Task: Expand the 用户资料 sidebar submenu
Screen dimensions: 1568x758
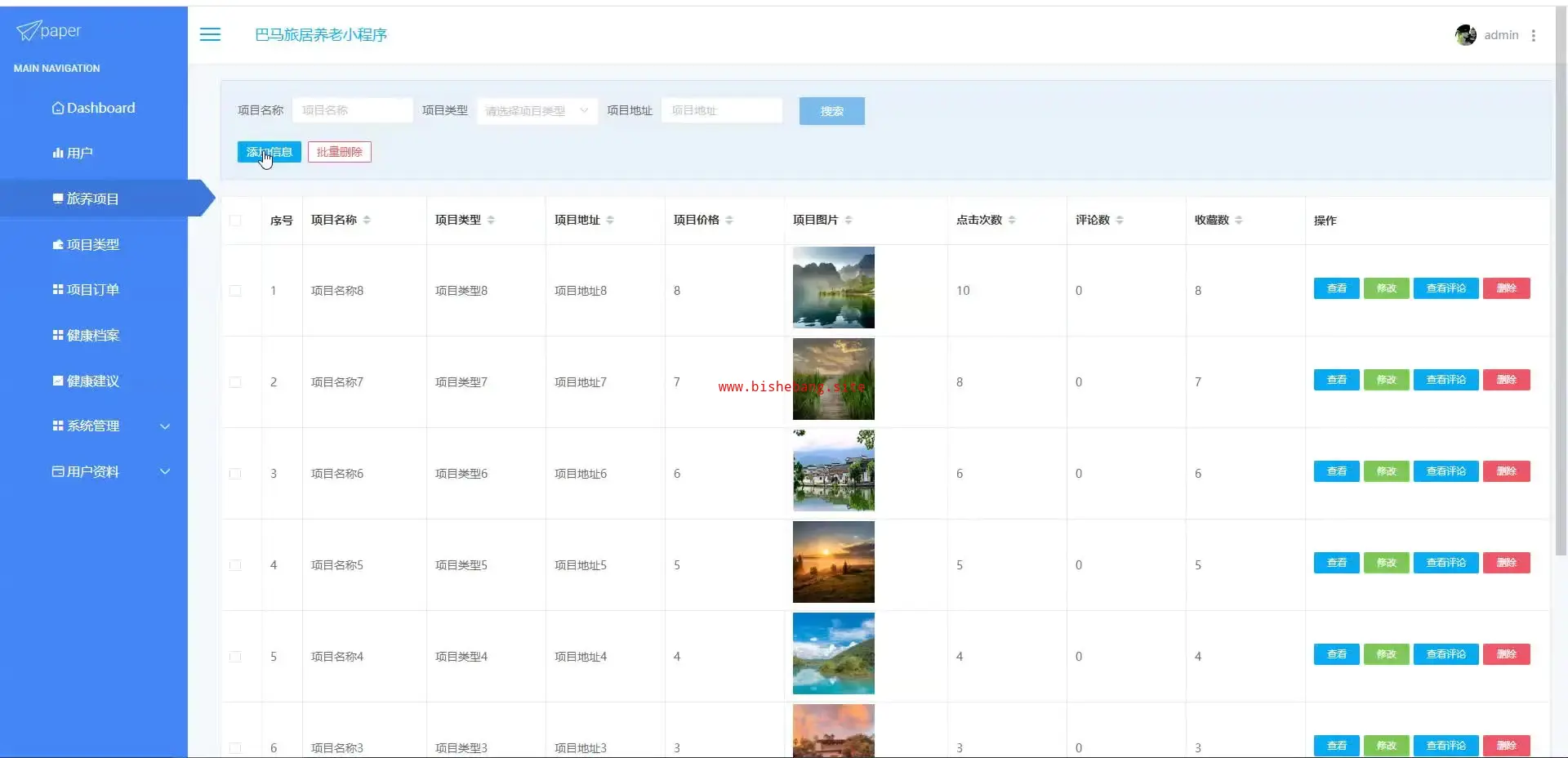Action: [x=110, y=472]
